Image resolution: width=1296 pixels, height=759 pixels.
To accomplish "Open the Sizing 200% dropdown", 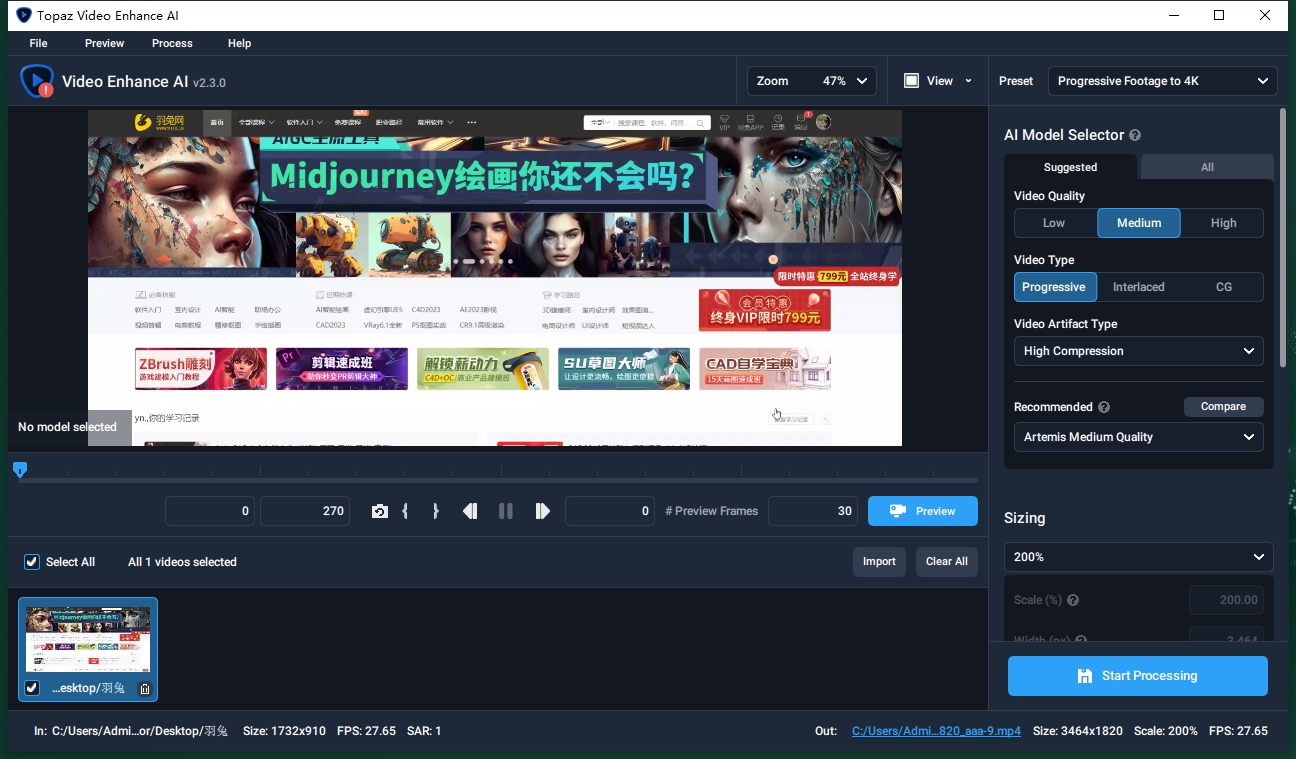I will coord(1139,557).
